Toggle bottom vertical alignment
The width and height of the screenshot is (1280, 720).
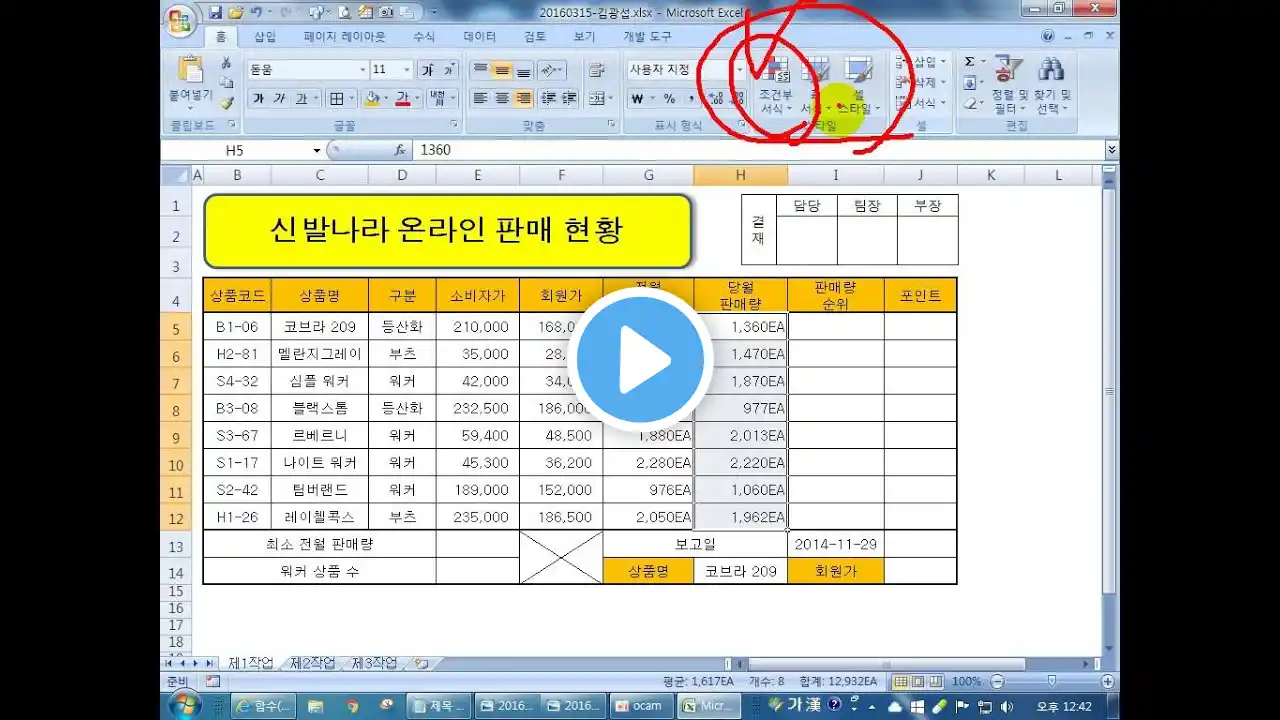[523, 70]
